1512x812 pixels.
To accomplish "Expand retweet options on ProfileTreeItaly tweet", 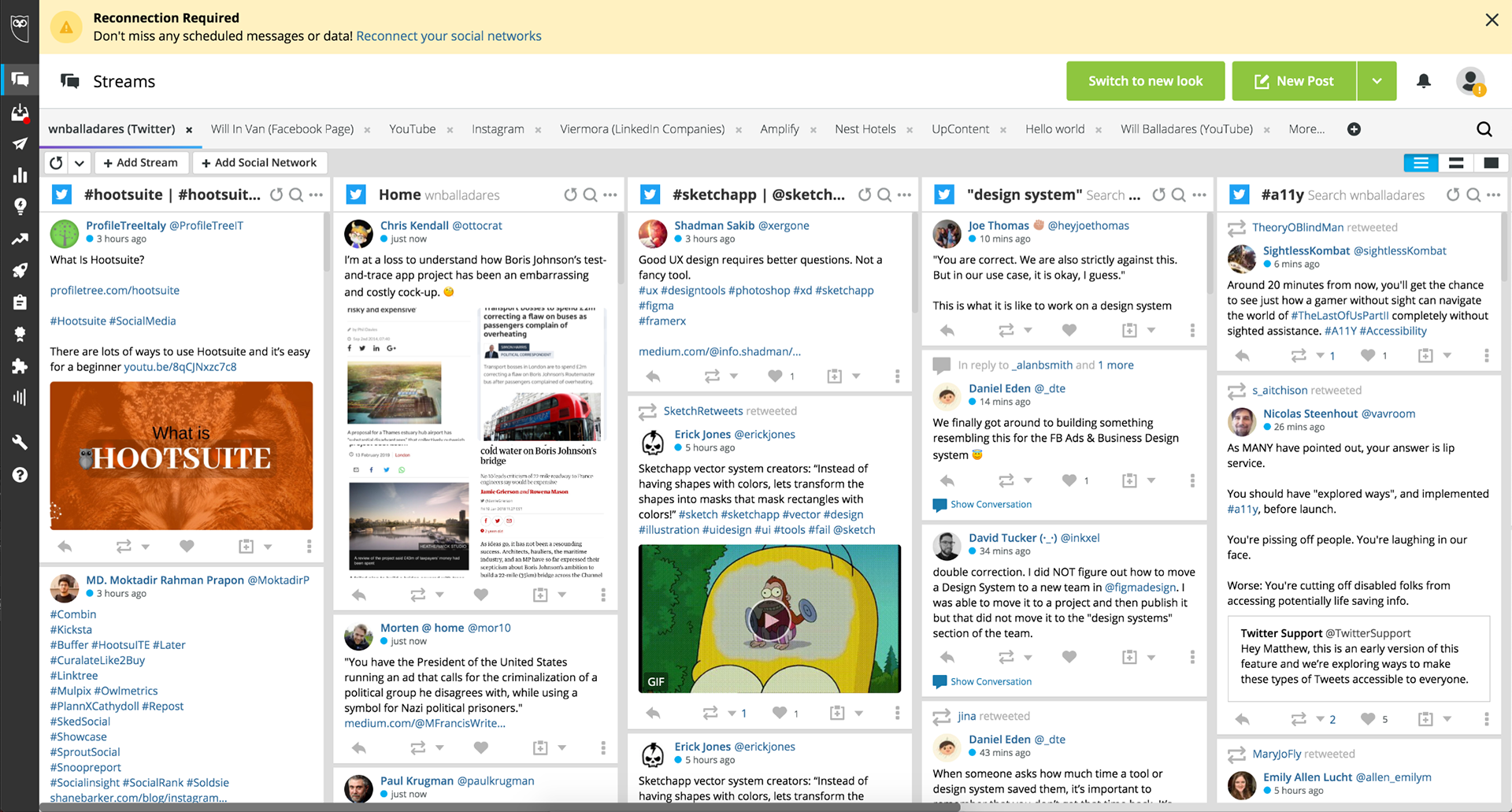I will [145, 546].
